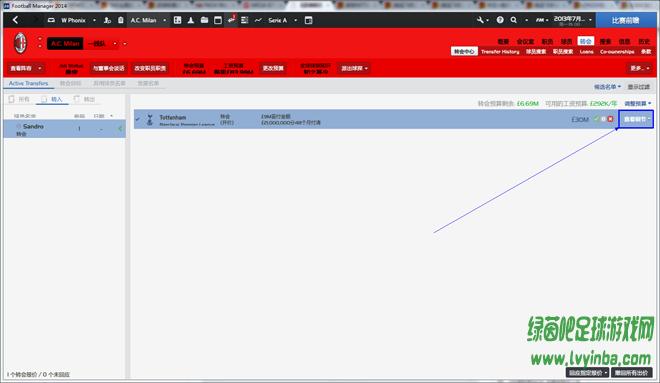Viewport: 660px width, 383px height.
Task: Open the help question mark icon
Action: 500,20
